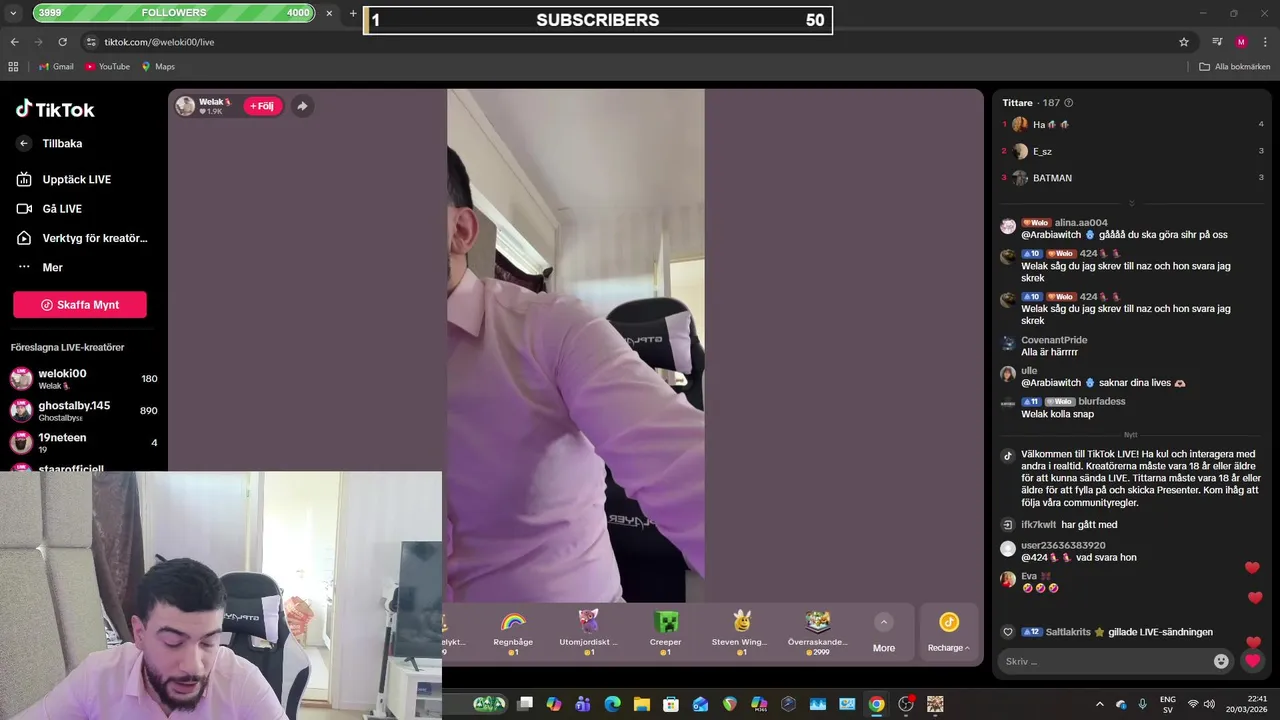This screenshot has width=1280, height=720.
Task: Click the browser back arrow
Action: [x=14, y=42]
